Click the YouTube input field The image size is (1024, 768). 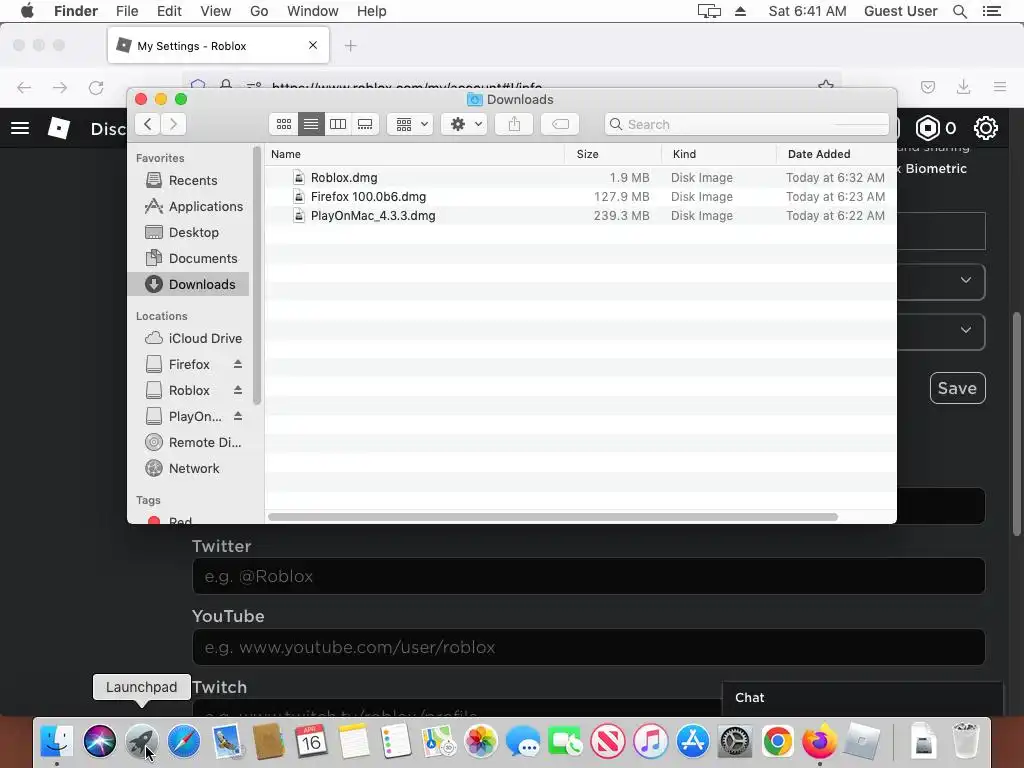pyautogui.click(x=588, y=647)
